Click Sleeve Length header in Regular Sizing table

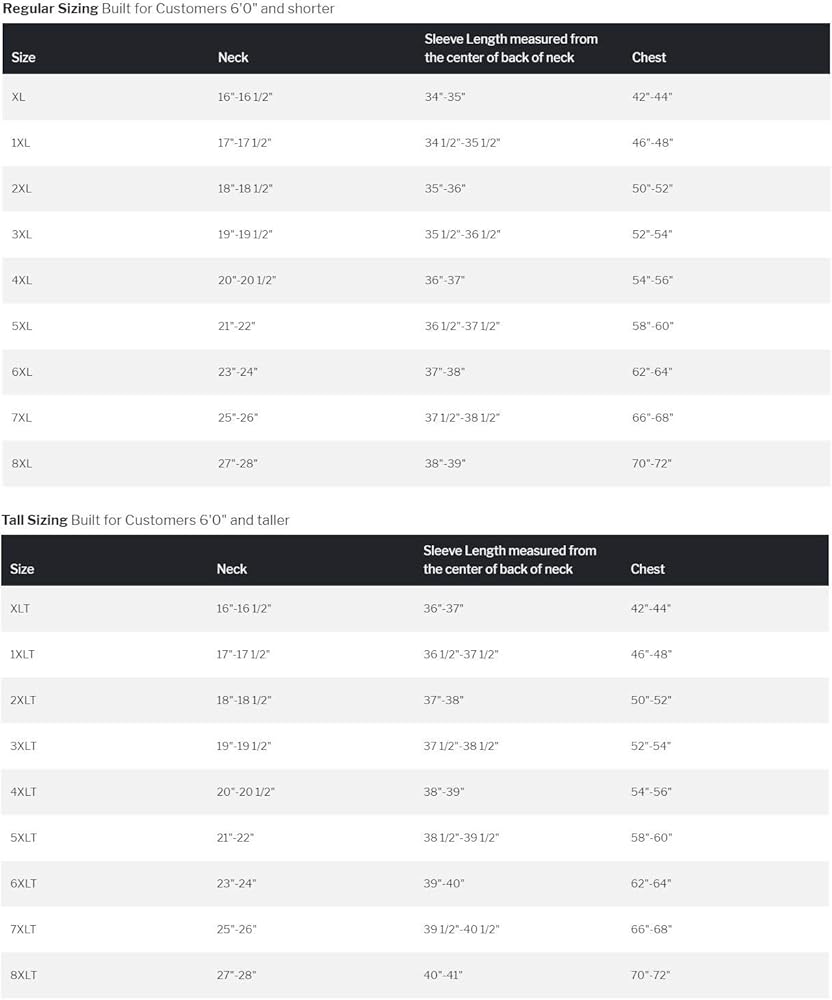point(511,48)
